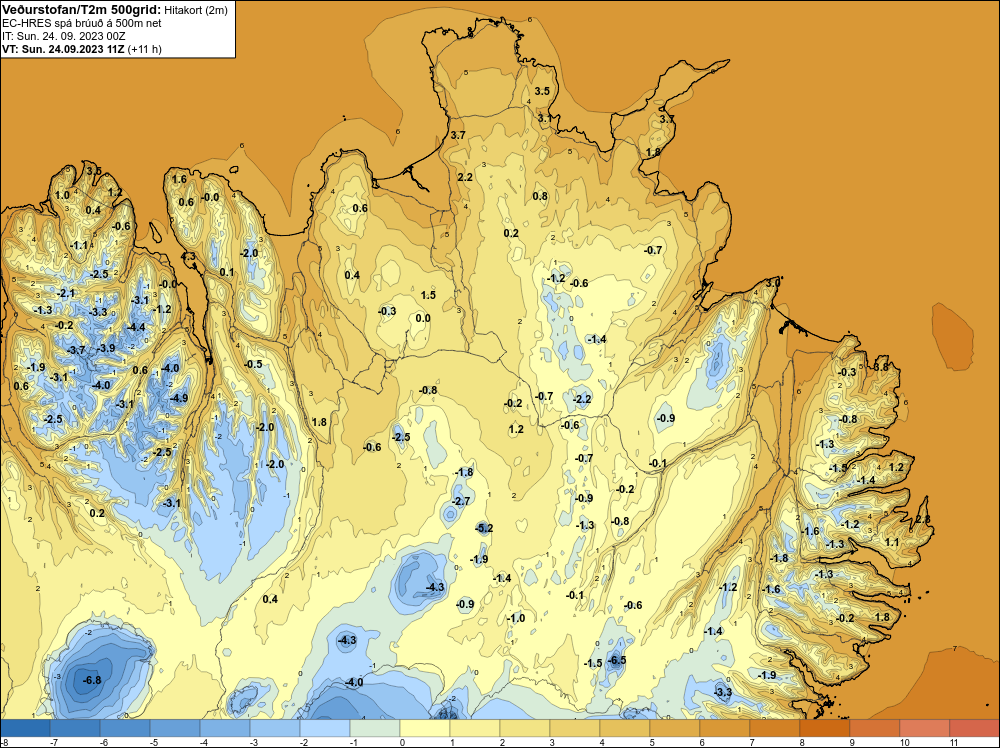
Task: Click the 1.6 temperature label
Action: point(179,179)
